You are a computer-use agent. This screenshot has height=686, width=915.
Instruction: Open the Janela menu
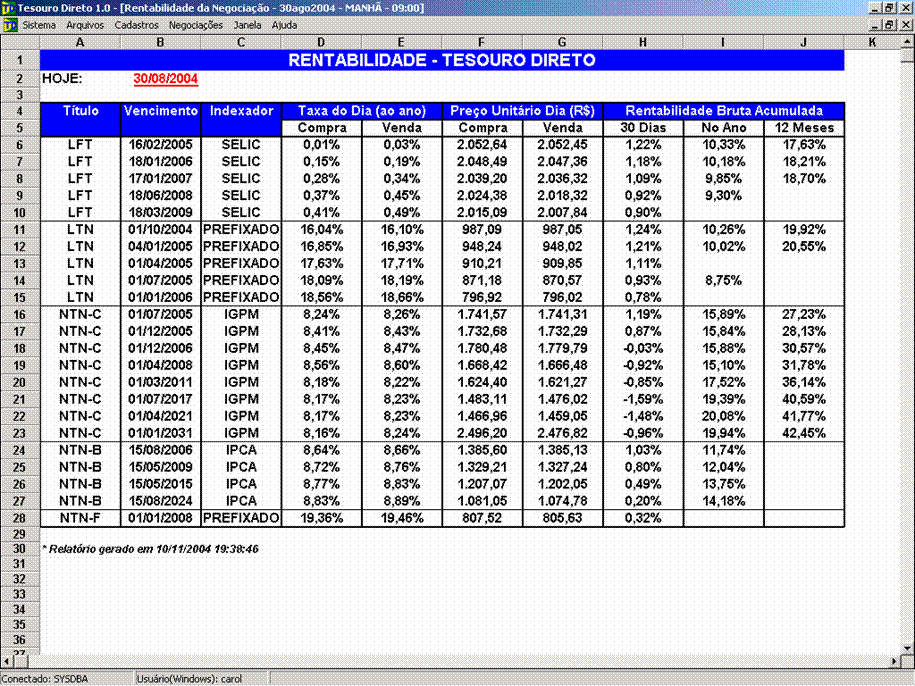pos(247,24)
